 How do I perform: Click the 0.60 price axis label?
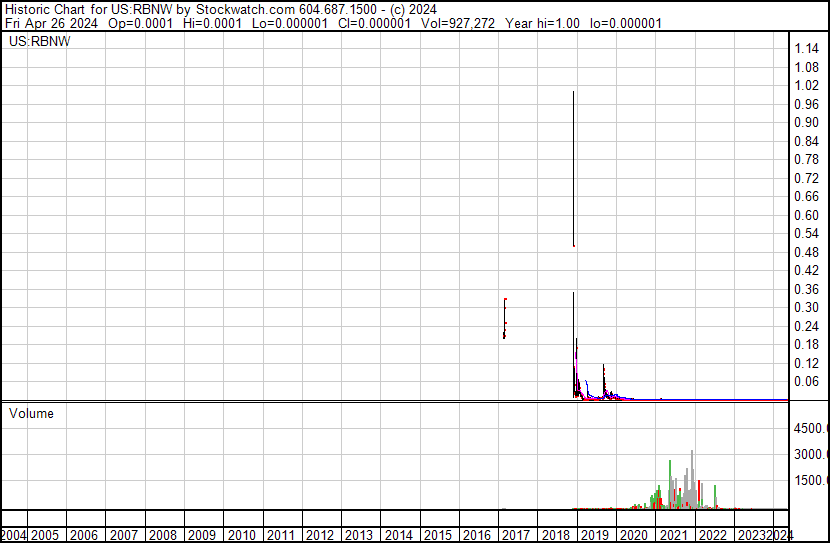tap(806, 215)
